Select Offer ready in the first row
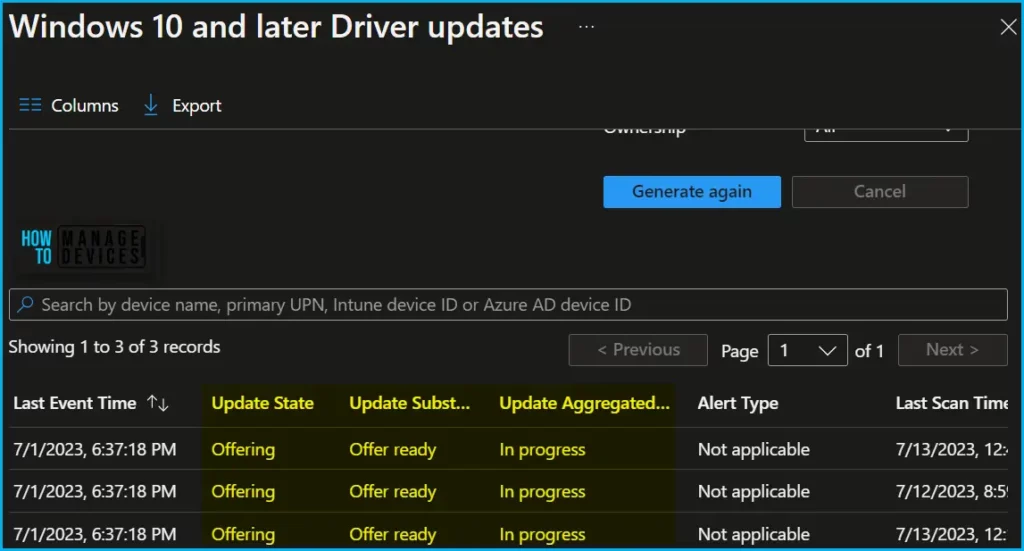 click(x=392, y=449)
